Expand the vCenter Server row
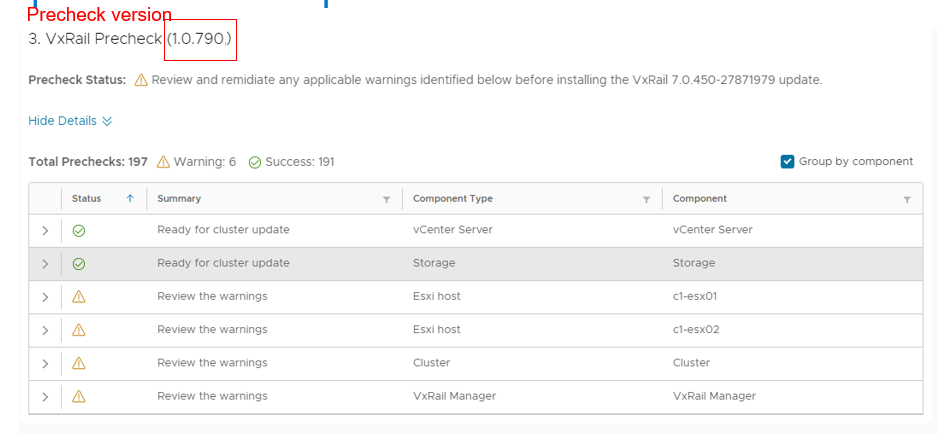The image size is (937, 434). pos(45,231)
